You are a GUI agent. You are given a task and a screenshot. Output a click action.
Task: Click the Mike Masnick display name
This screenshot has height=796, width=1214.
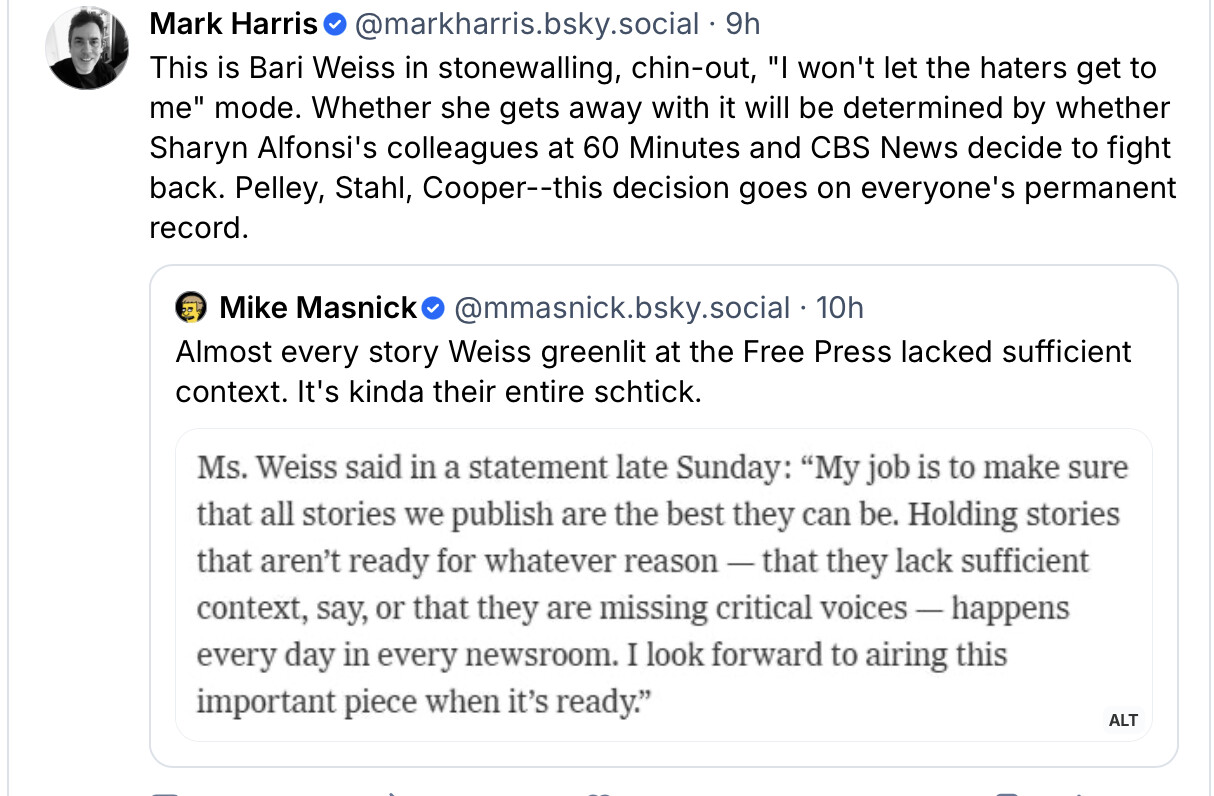pyautogui.click(x=317, y=308)
